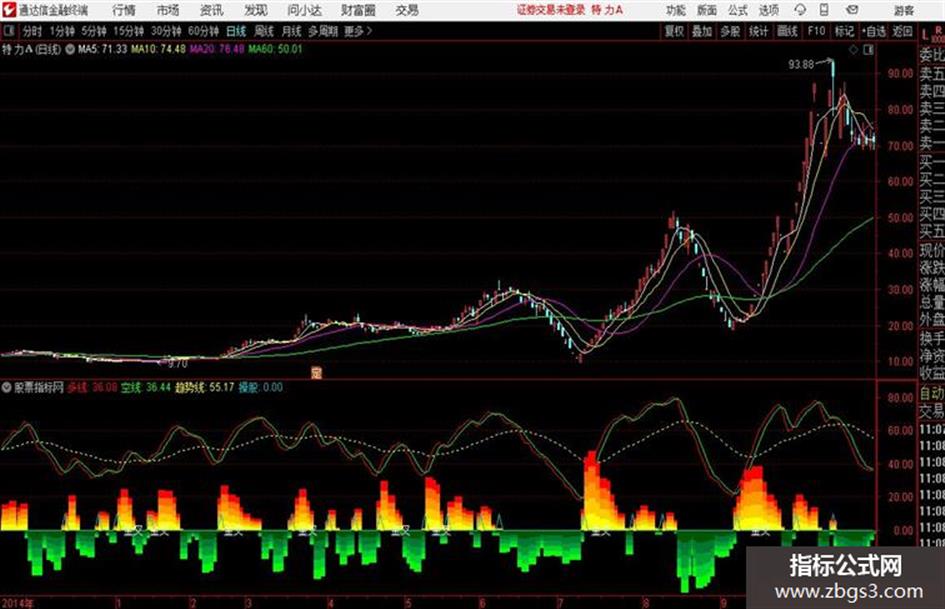Switch to 60分钟 period tab

click(203, 31)
